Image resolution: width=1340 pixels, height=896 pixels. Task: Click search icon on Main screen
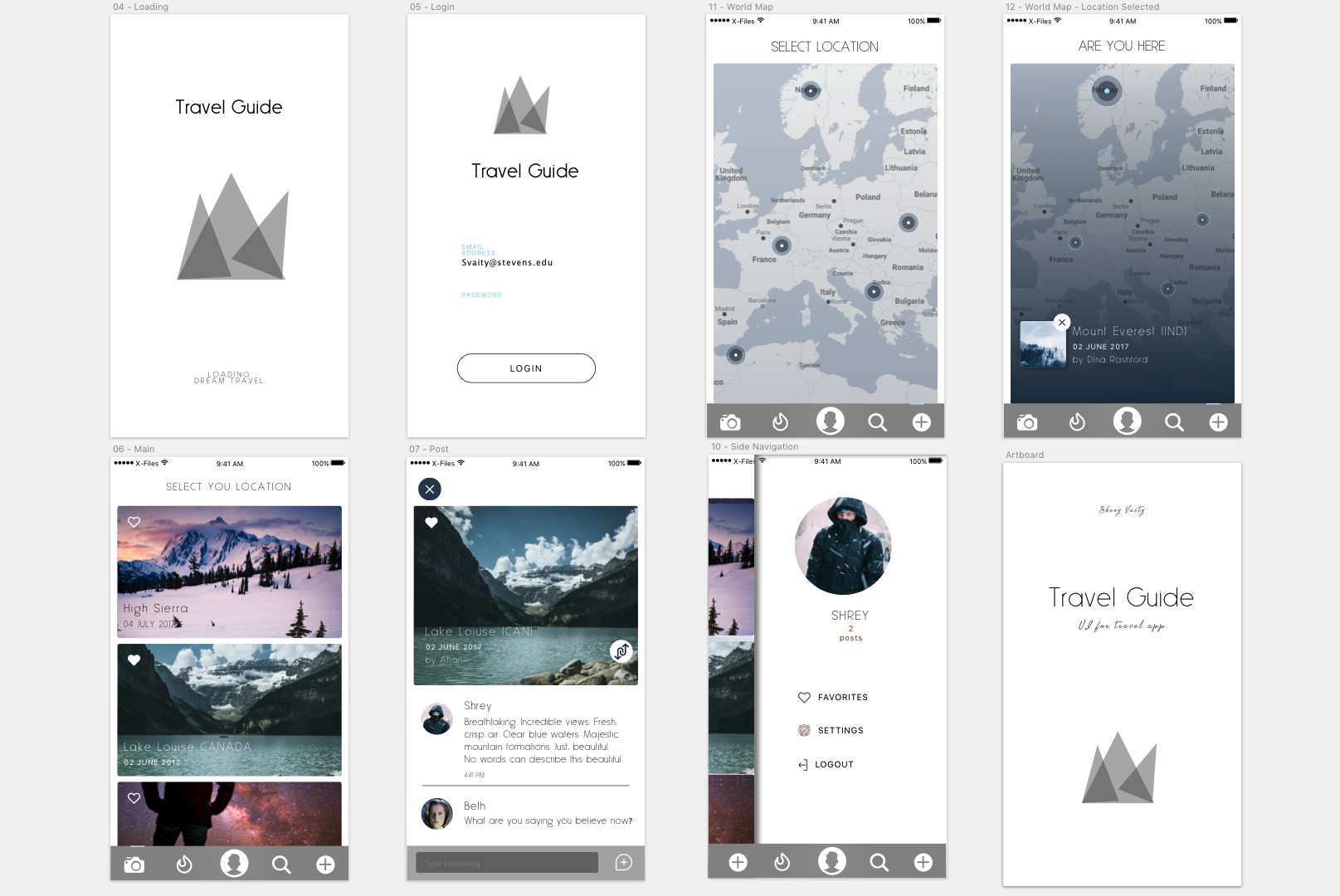281,865
